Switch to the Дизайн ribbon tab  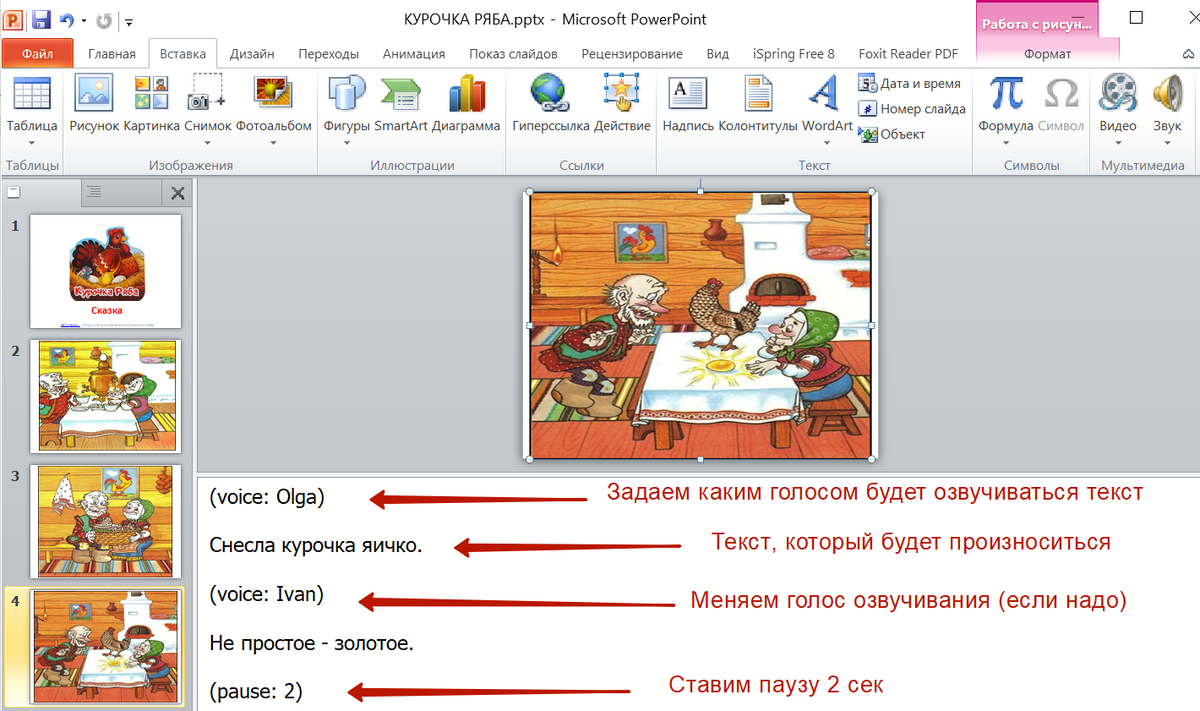point(253,54)
